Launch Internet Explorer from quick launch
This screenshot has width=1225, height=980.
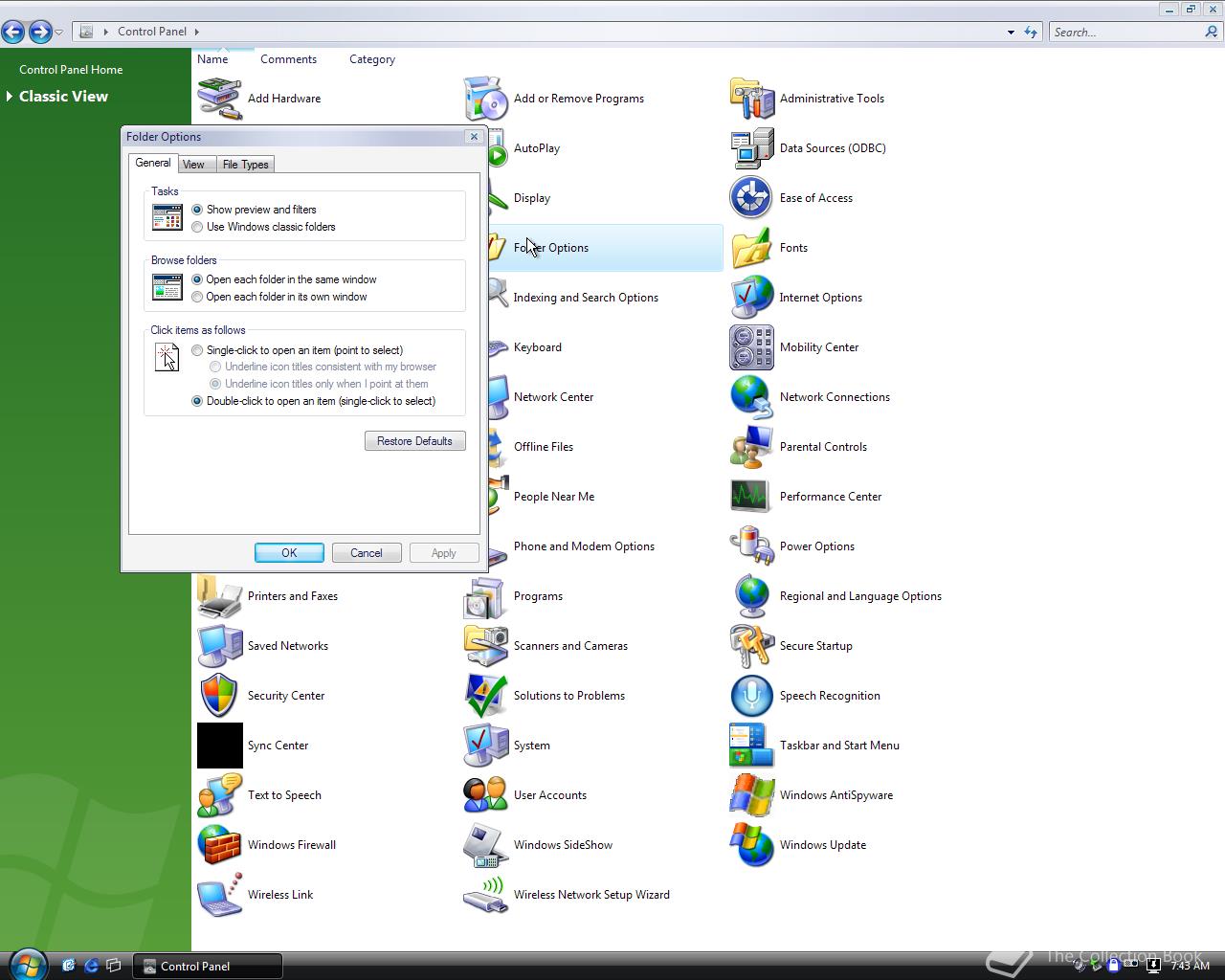point(91,966)
